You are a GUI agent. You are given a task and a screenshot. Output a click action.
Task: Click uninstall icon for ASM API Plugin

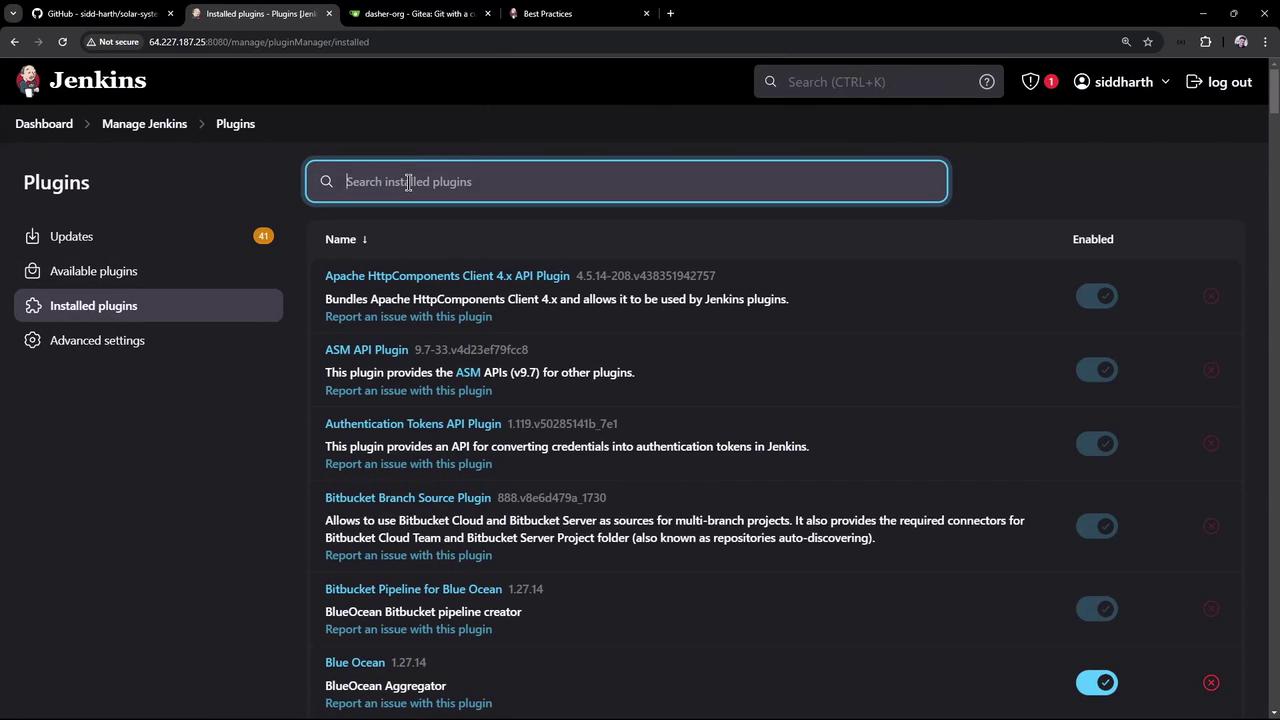(1211, 370)
